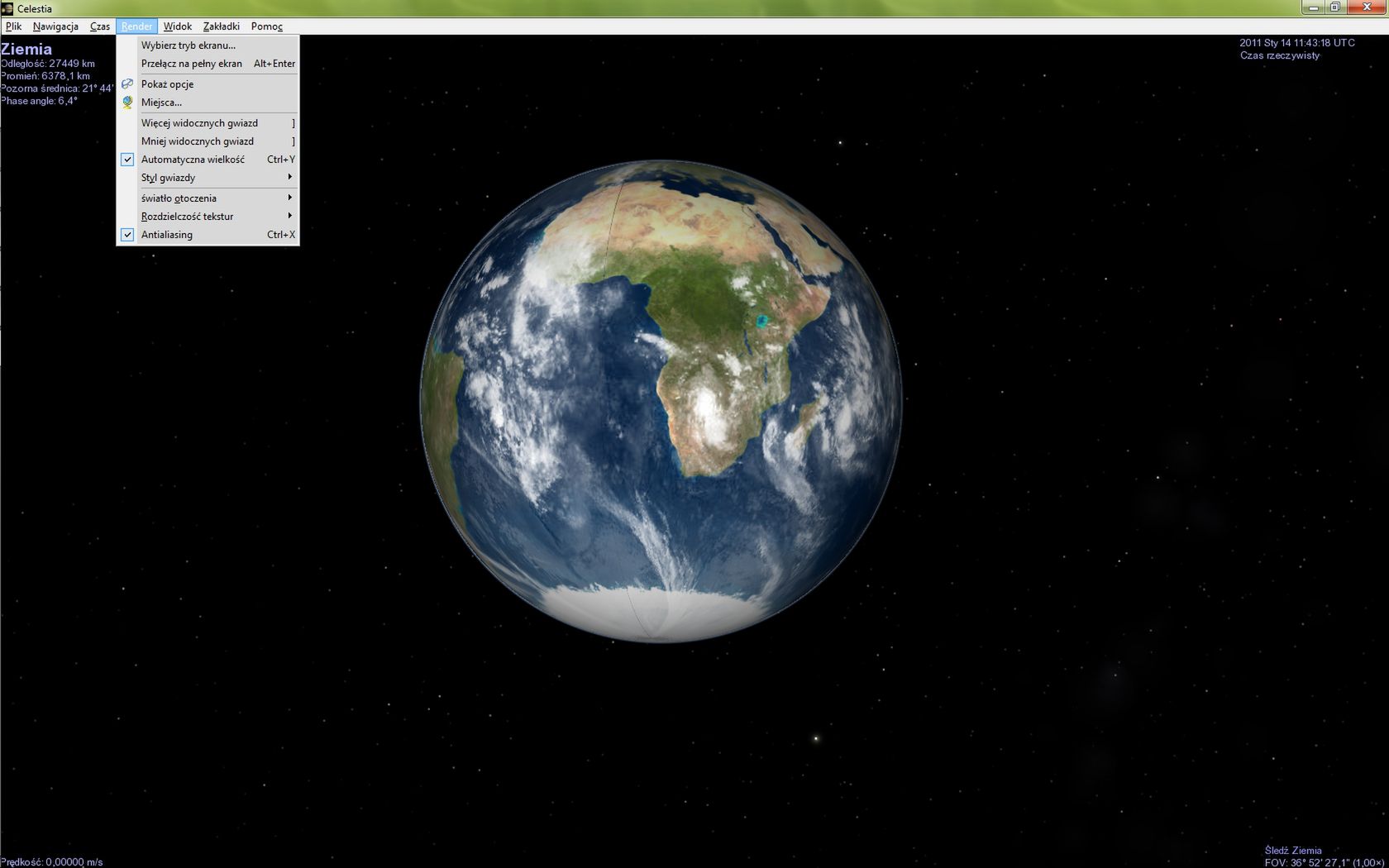Image resolution: width=1389 pixels, height=868 pixels.
Task: Minimize the Celestia window
Action: tap(1314, 7)
